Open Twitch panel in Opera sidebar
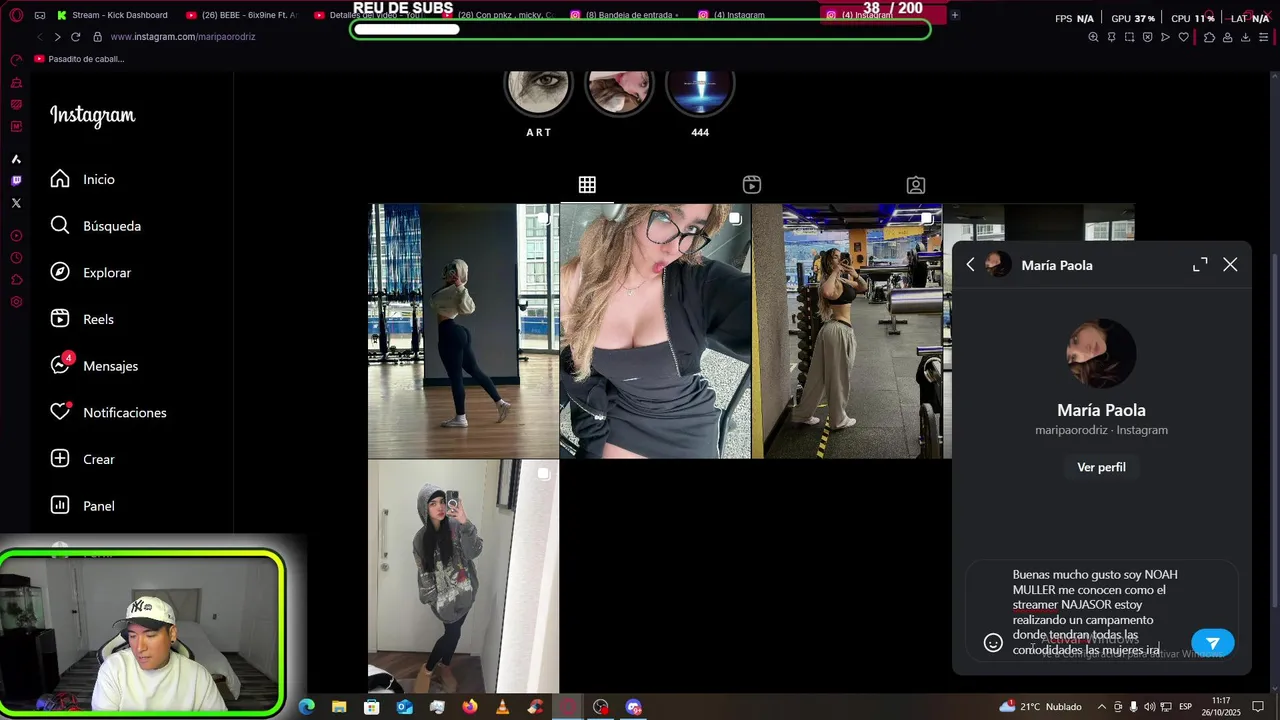 16,181
